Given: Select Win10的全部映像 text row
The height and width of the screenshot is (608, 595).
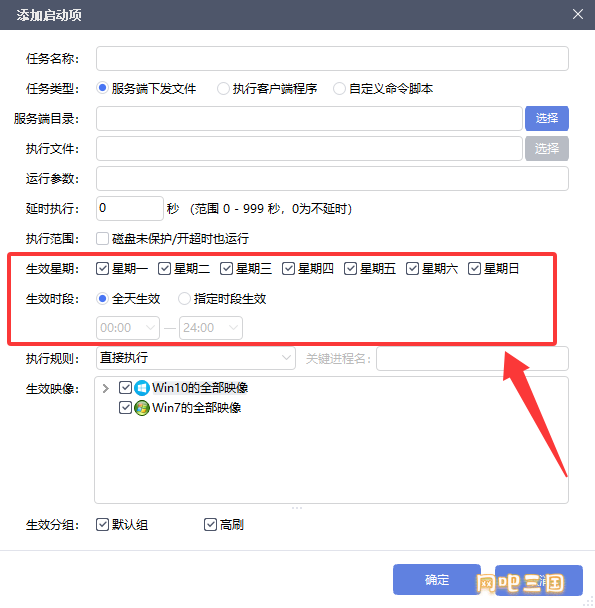Looking at the screenshot, I should [x=200, y=388].
